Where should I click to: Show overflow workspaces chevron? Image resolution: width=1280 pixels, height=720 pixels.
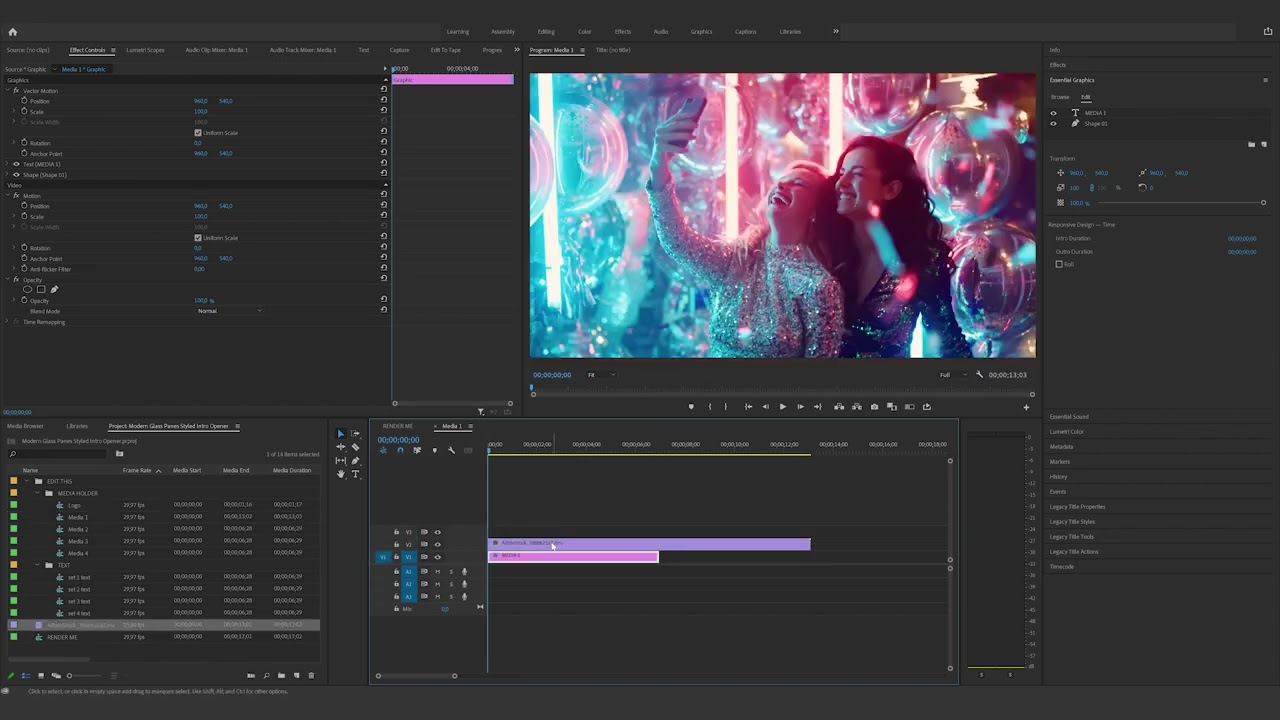(836, 31)
